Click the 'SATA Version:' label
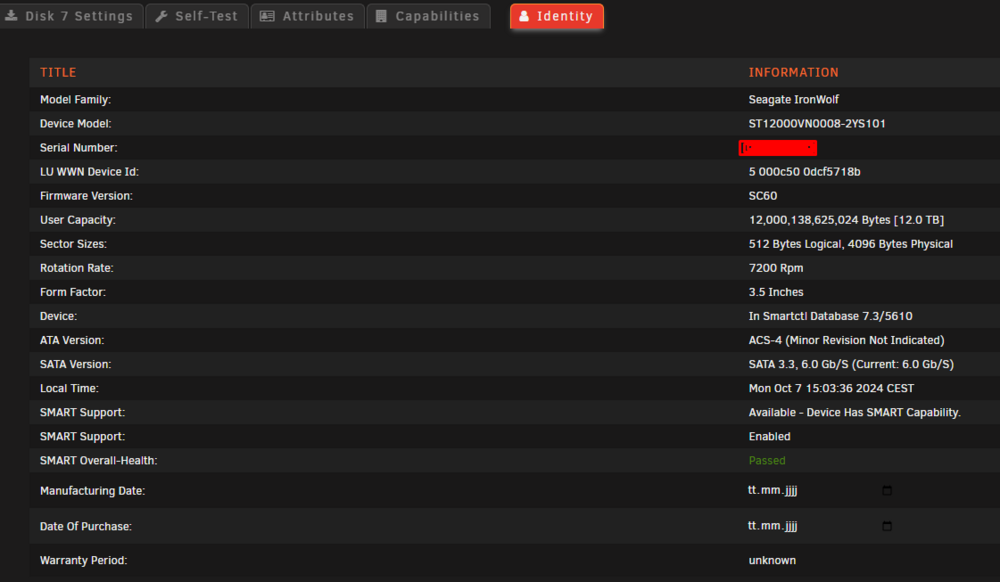Viewport: 1000px width, 582px height. tap(75, 365)
